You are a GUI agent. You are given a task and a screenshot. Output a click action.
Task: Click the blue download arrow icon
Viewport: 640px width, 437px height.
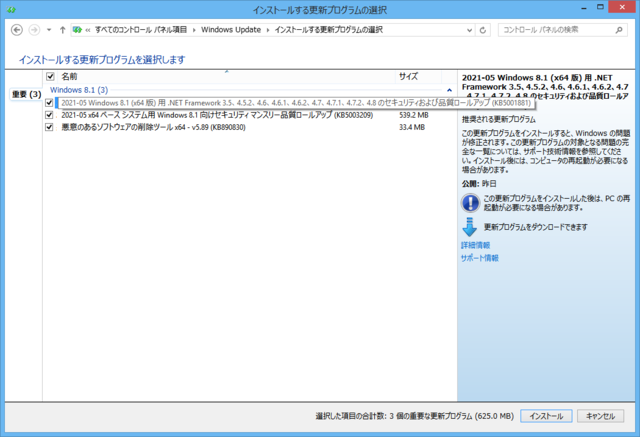pos(469,227)
